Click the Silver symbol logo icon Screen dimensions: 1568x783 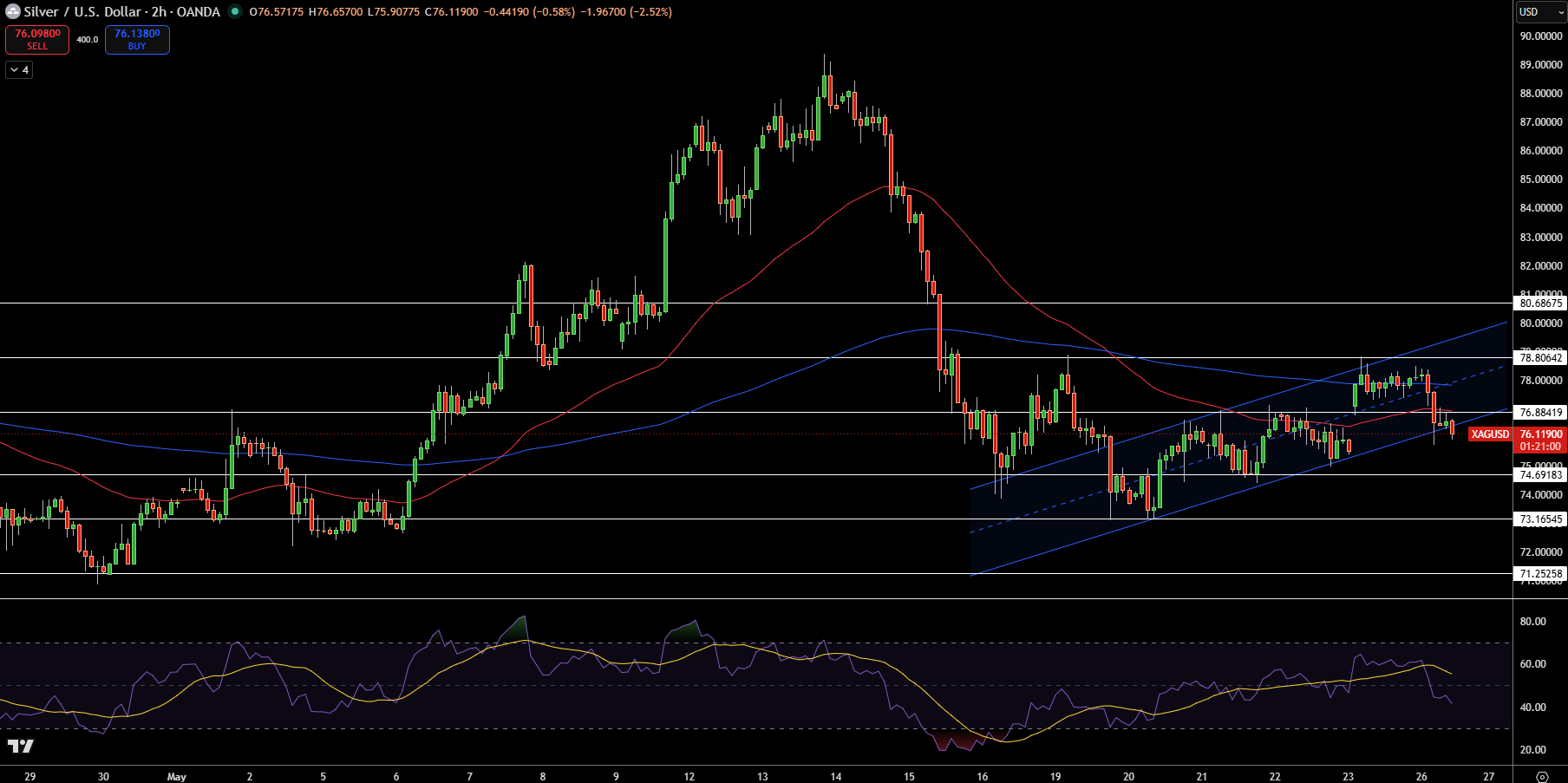12,12
